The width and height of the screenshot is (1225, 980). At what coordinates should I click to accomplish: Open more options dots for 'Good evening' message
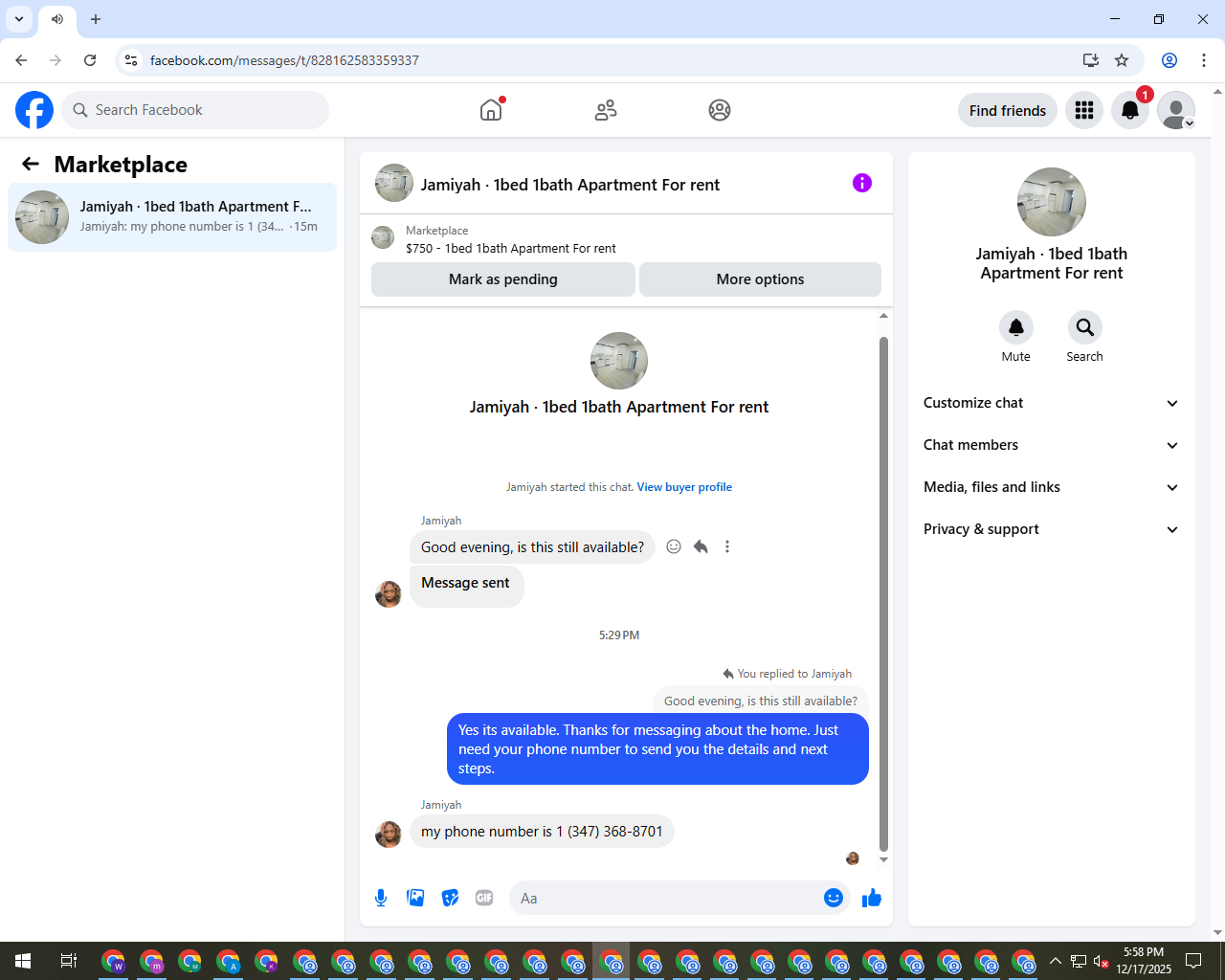[727, 546]
